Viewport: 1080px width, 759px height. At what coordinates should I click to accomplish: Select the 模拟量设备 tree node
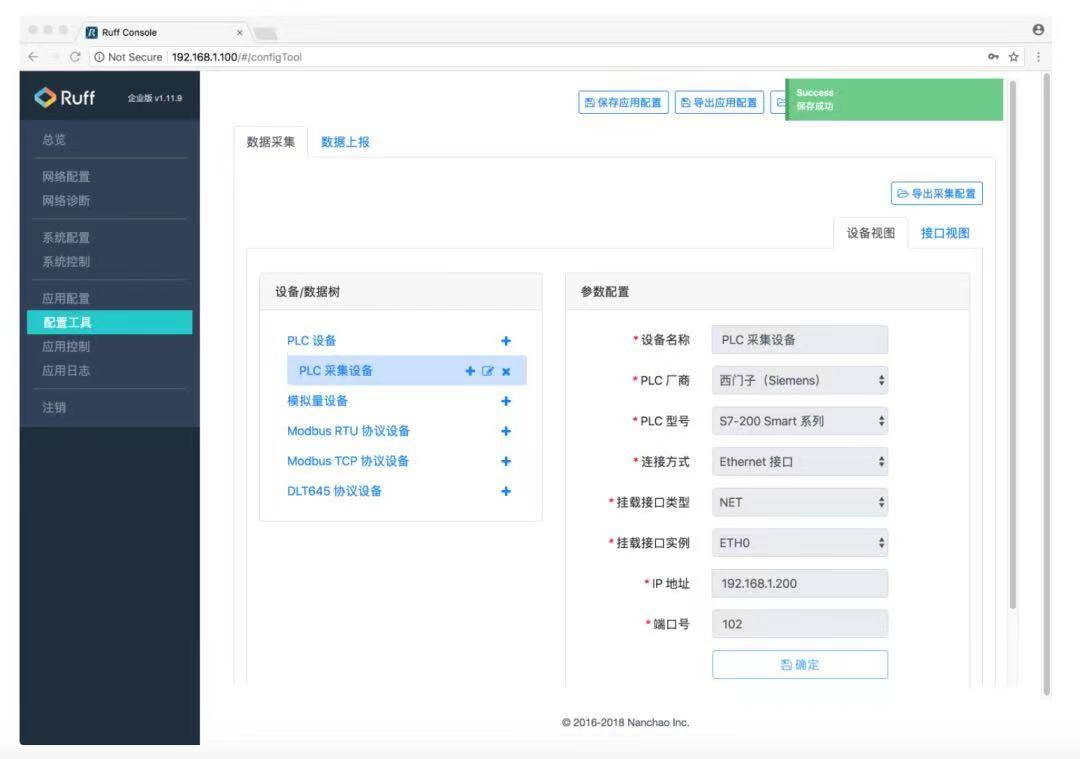coord(318,401)
